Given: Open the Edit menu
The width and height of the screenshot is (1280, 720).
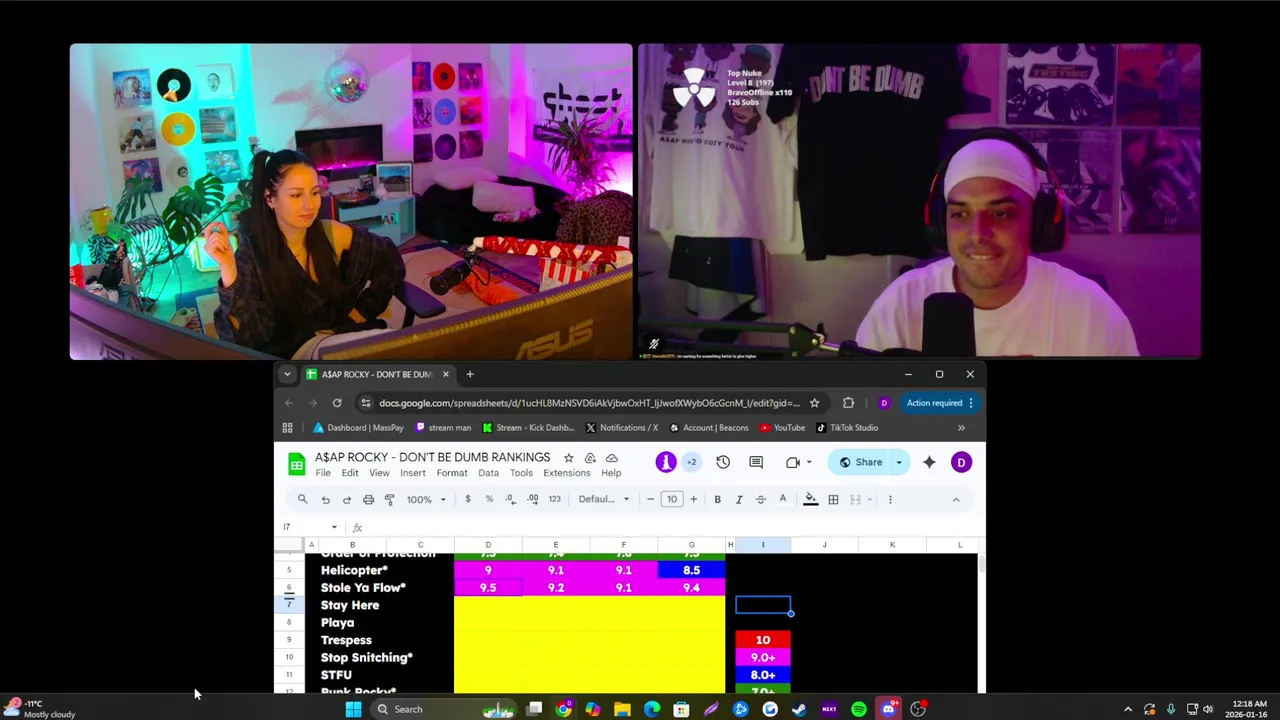Looking at the screenshot, I should [x=350, y=473].
